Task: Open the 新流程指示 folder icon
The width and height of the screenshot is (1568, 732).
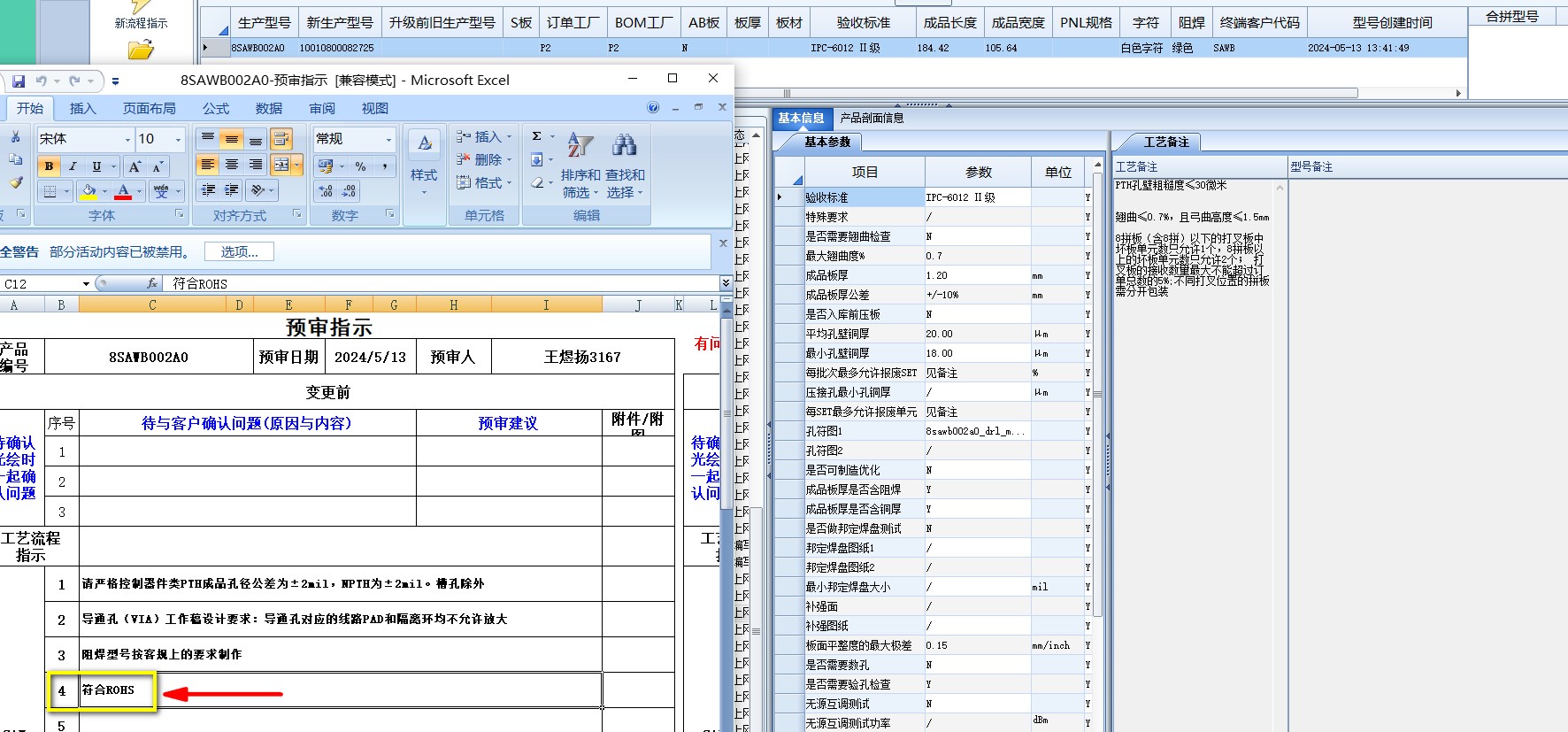Action: click(x=141, y=50)
